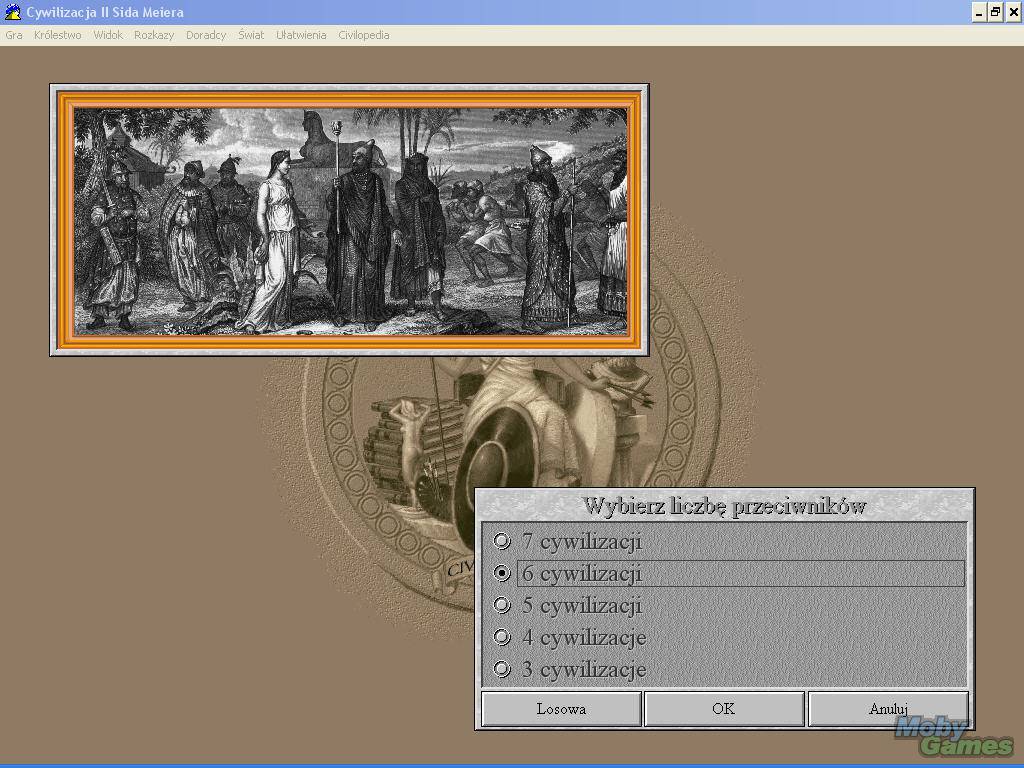The image size is (1024, 768).
Task: Select the 3 cywilizacje radio button
Action: coord(502,669)
